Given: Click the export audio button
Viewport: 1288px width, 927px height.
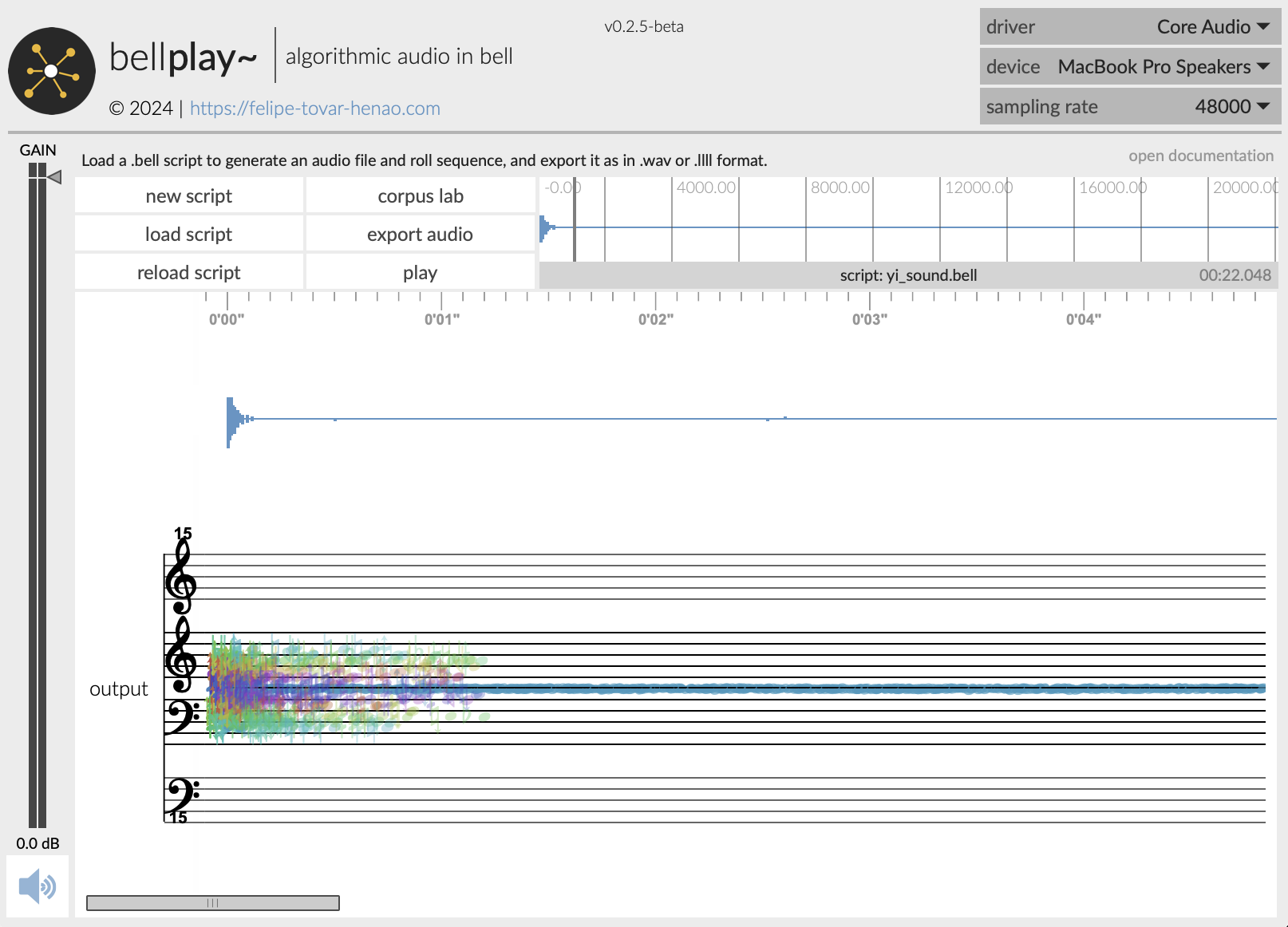Looking at the screenshot, I should pos(421,234).
